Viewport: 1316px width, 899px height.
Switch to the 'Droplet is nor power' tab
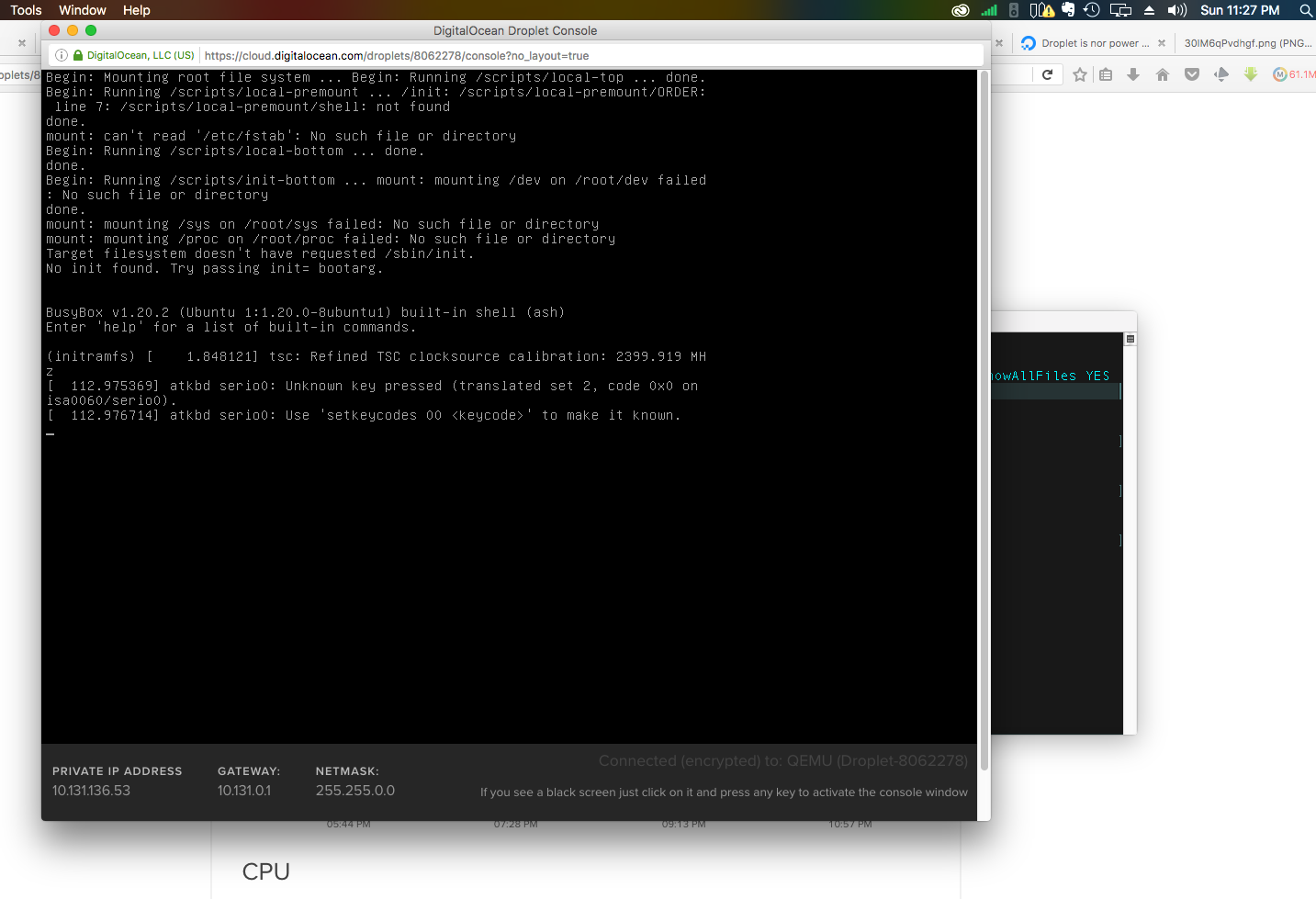click(x=1093, y=43)
